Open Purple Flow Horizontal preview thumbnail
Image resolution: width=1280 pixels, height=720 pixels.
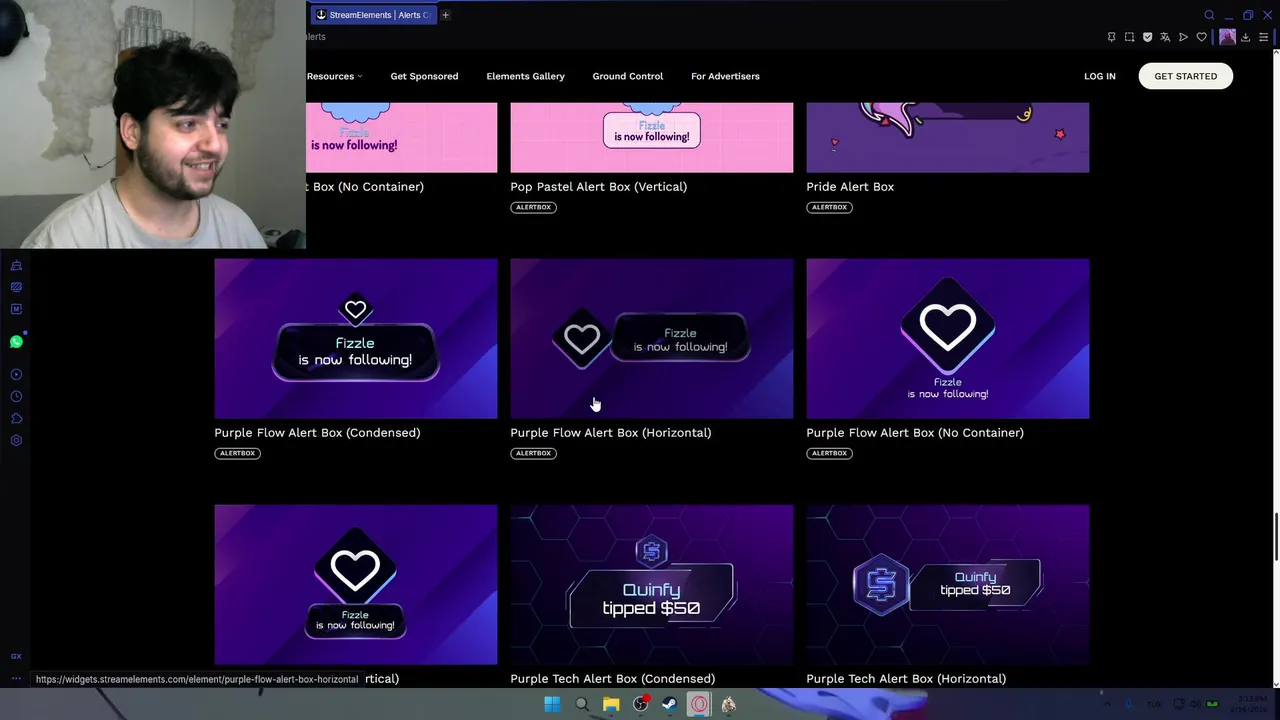point(651,339)
